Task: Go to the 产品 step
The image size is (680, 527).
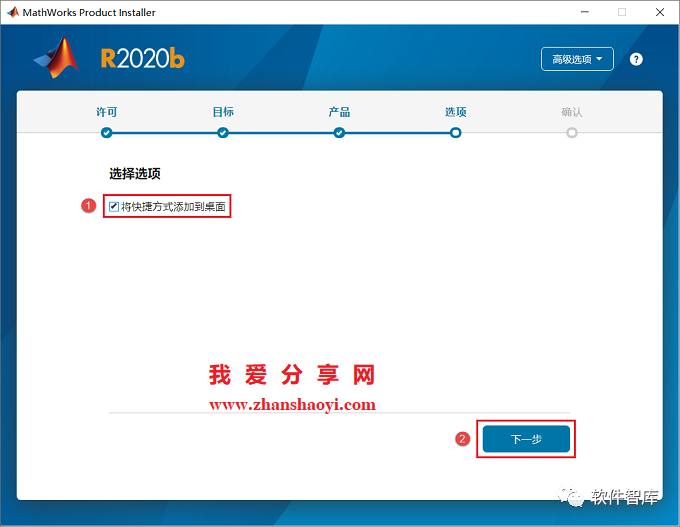Action: point(339,112)
